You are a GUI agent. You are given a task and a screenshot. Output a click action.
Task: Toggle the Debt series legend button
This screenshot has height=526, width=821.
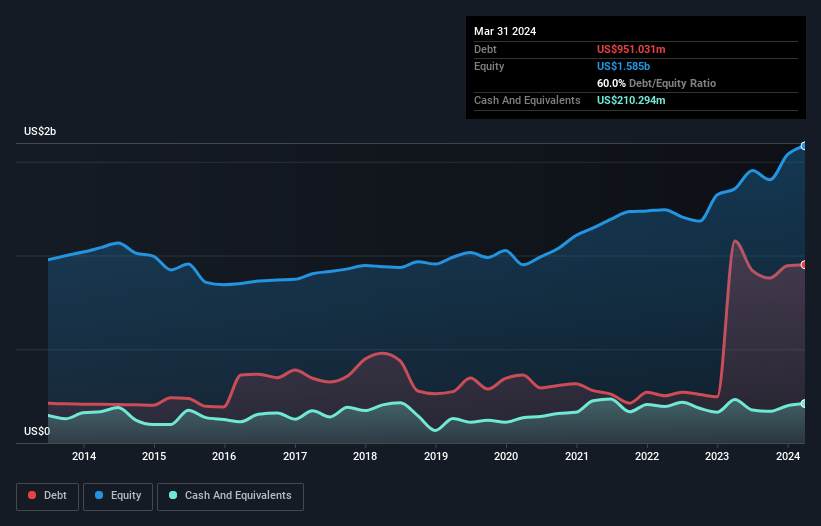pyautogui.click(x=48, y=496)
